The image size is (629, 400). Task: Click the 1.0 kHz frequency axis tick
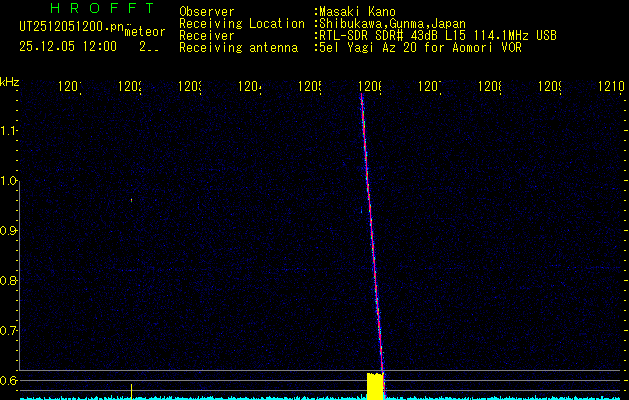click(x=9, y=181)
